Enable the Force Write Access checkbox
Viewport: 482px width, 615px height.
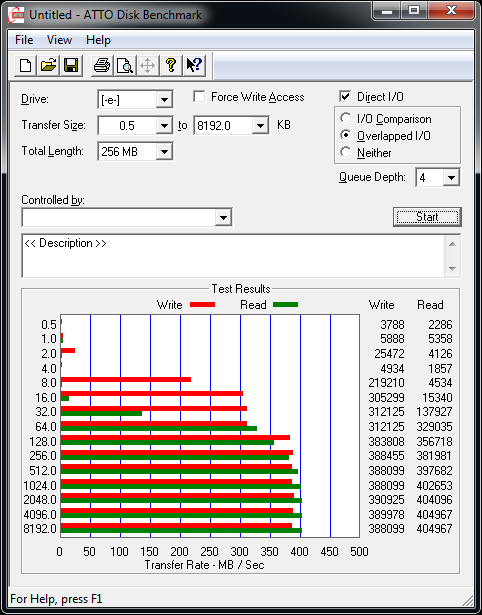(199, 97)
